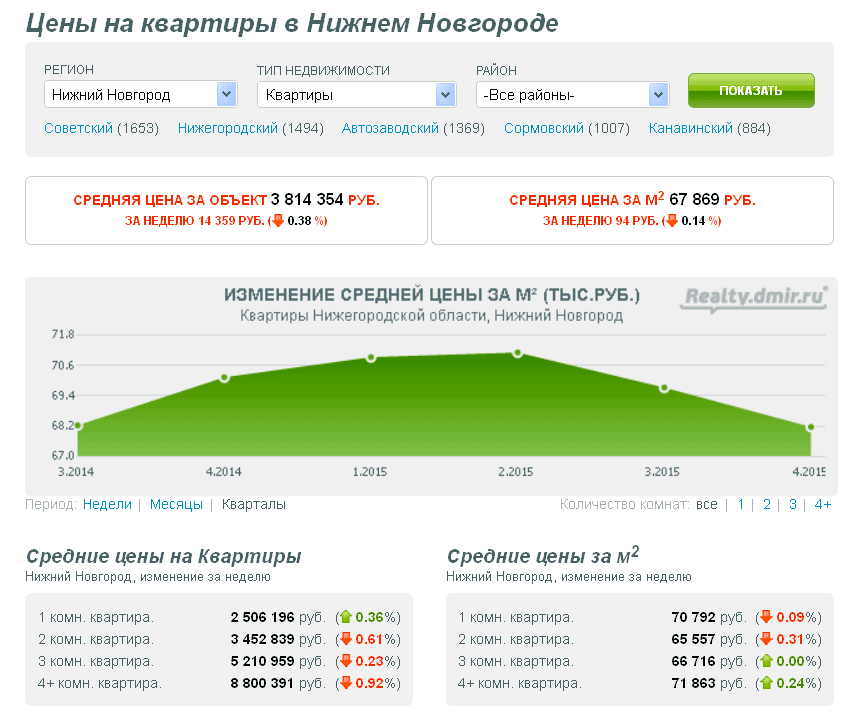Screen dimensions: 858x720
Task: Click the red arrow beside 4+ комн. квартира price drop
Action: coord(348,682)
